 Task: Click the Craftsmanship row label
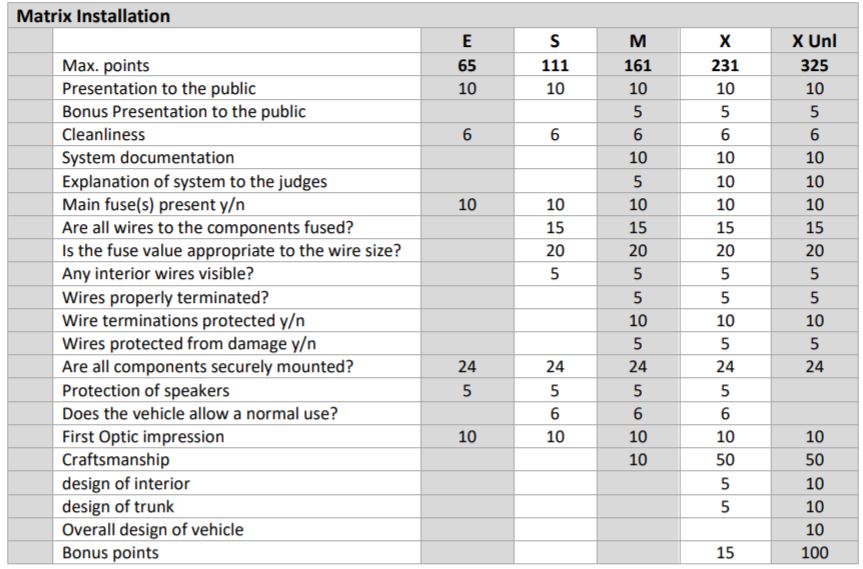116,459
